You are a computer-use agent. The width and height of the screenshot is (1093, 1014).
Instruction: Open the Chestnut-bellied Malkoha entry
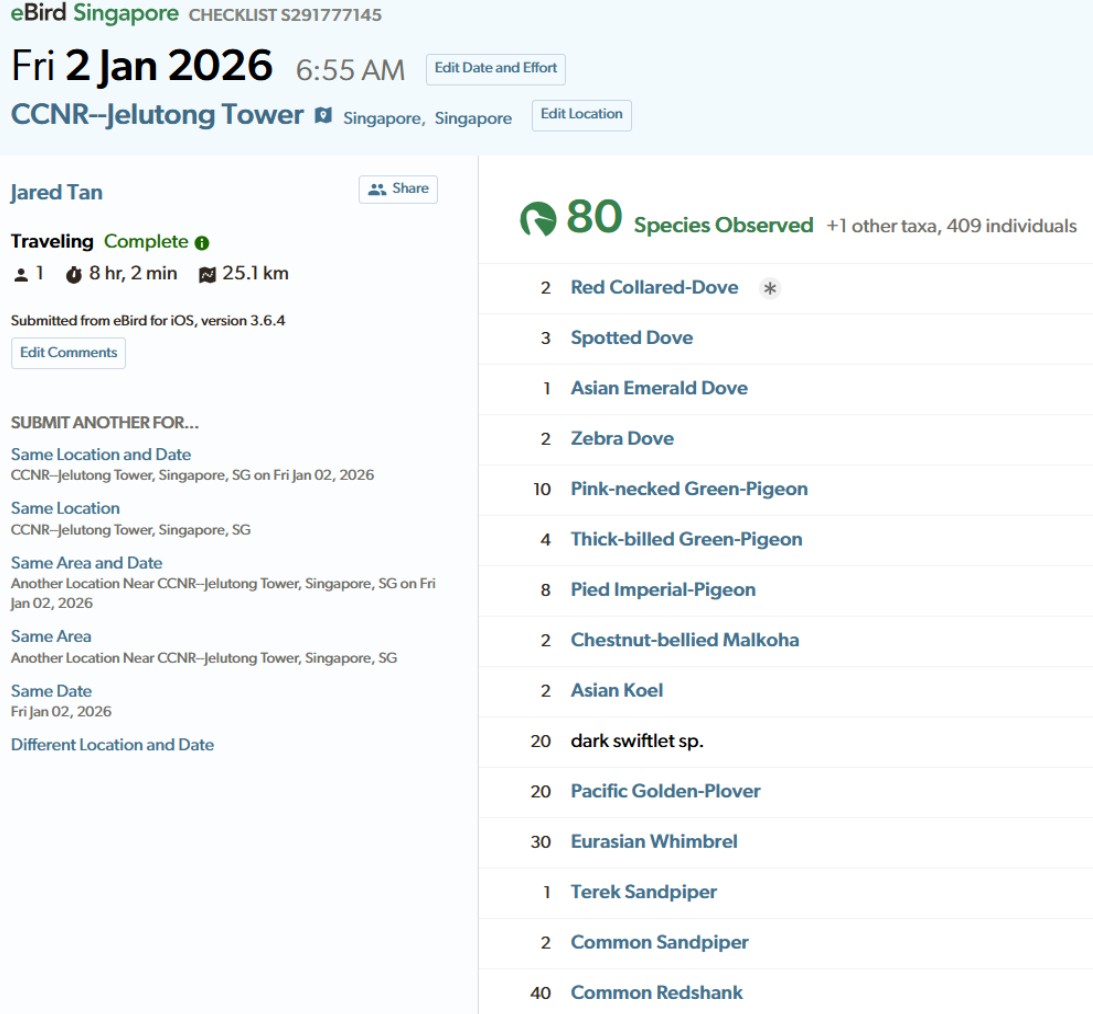coord(685,640)
